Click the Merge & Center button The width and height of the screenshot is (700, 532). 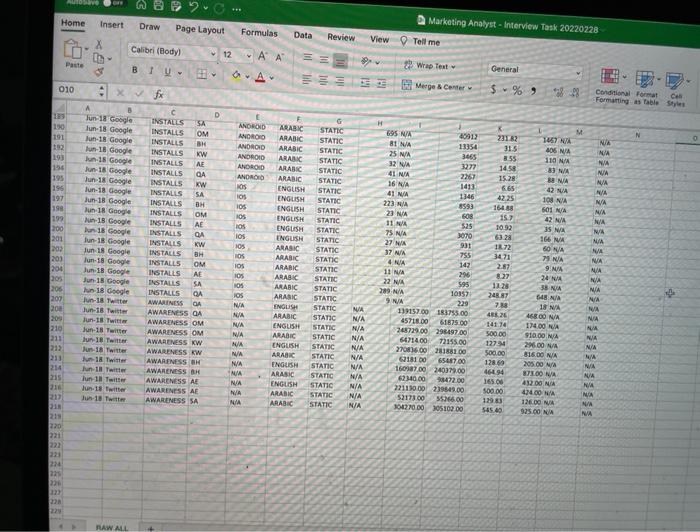437,86
